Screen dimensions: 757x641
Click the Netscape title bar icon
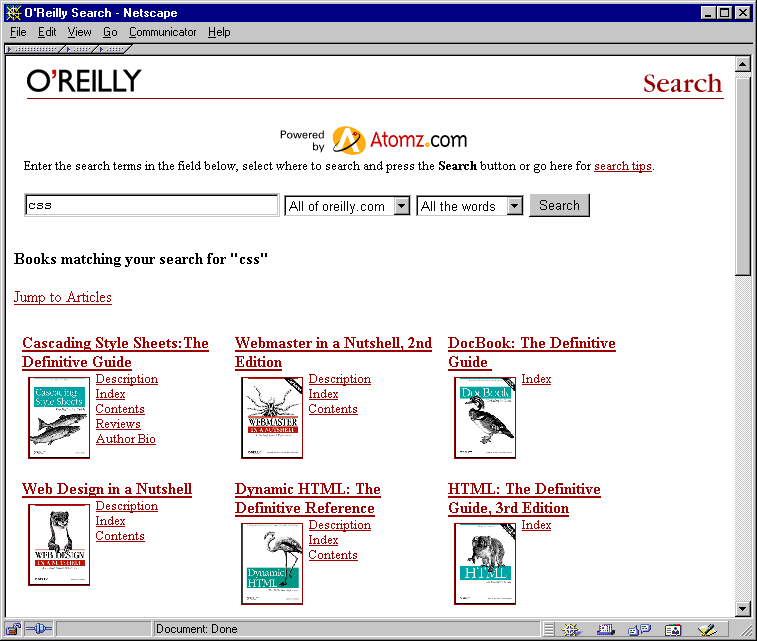click(13, 13)
